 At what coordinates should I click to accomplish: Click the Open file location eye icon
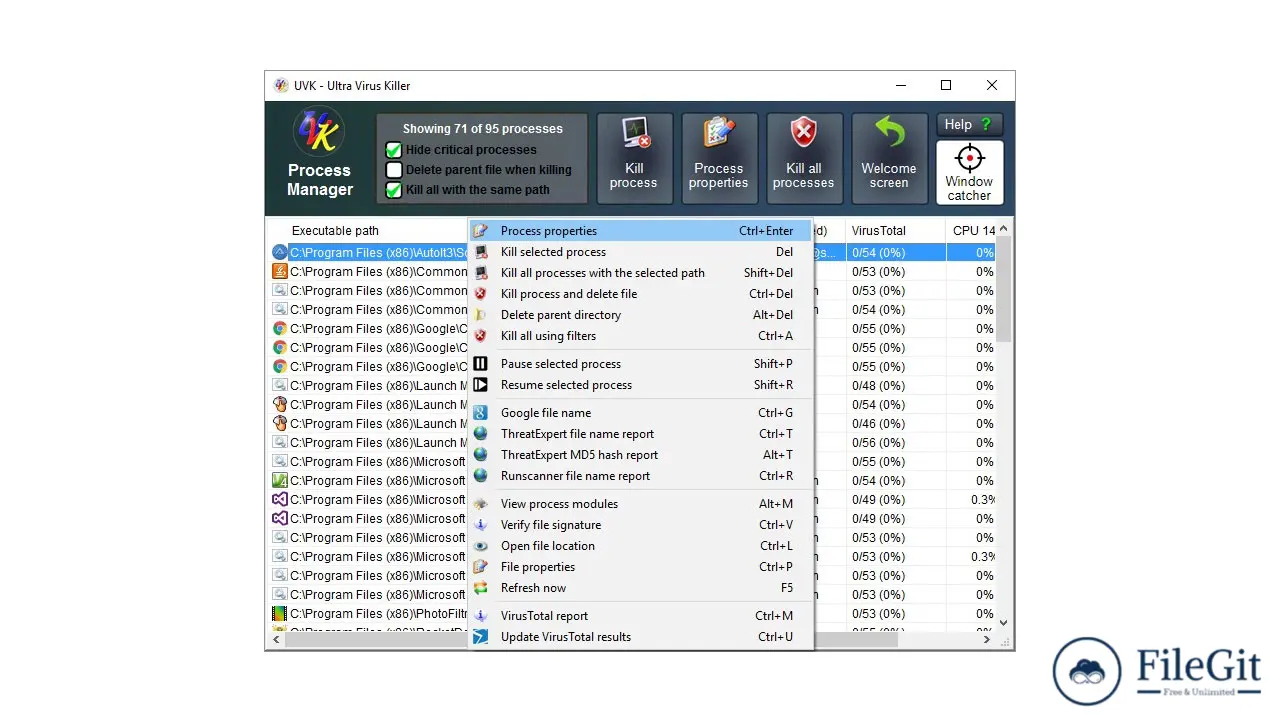coord(481,546)
